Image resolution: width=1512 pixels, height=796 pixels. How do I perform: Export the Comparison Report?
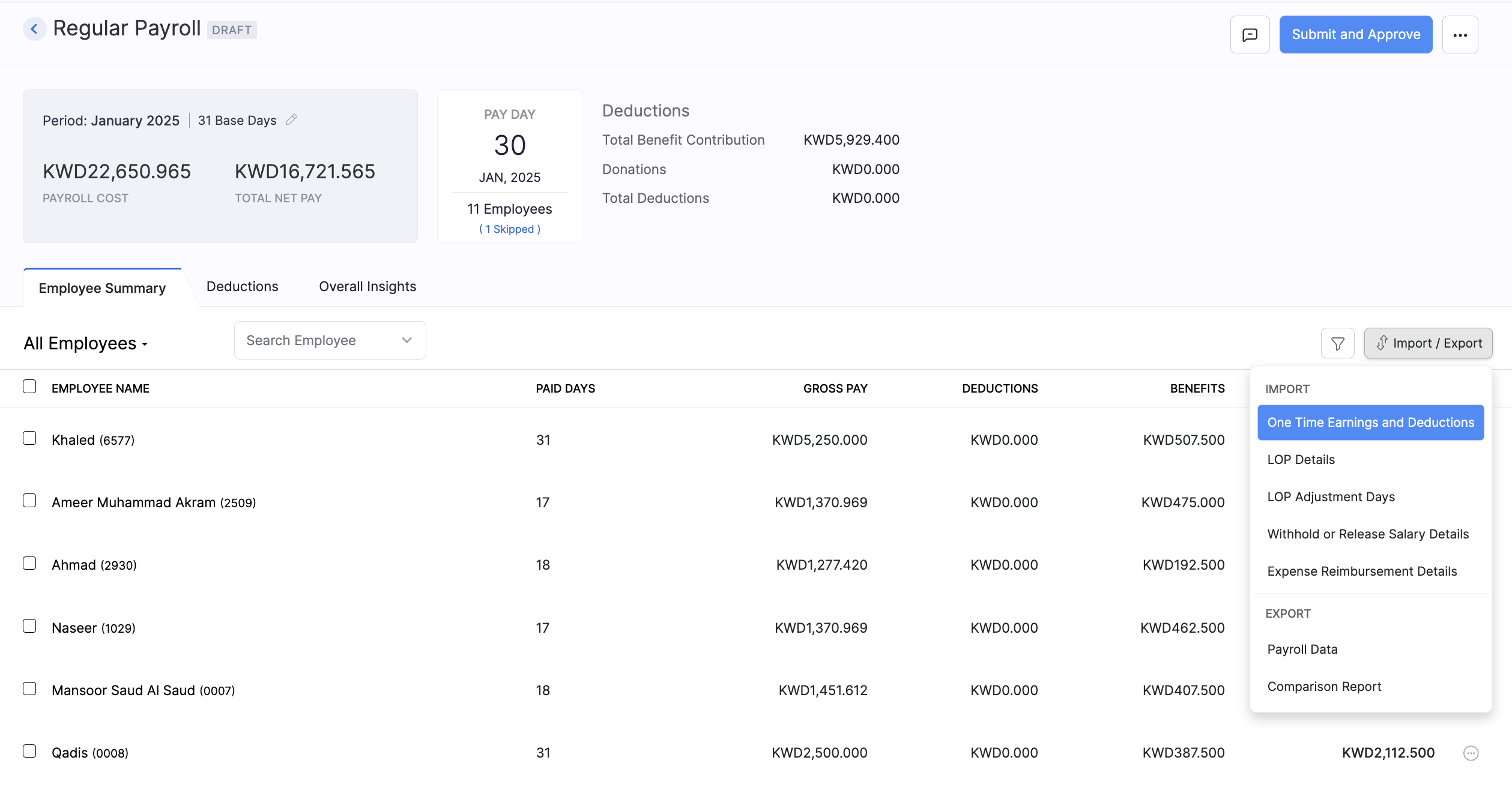pyautogui.click(x=1324, y=686)
